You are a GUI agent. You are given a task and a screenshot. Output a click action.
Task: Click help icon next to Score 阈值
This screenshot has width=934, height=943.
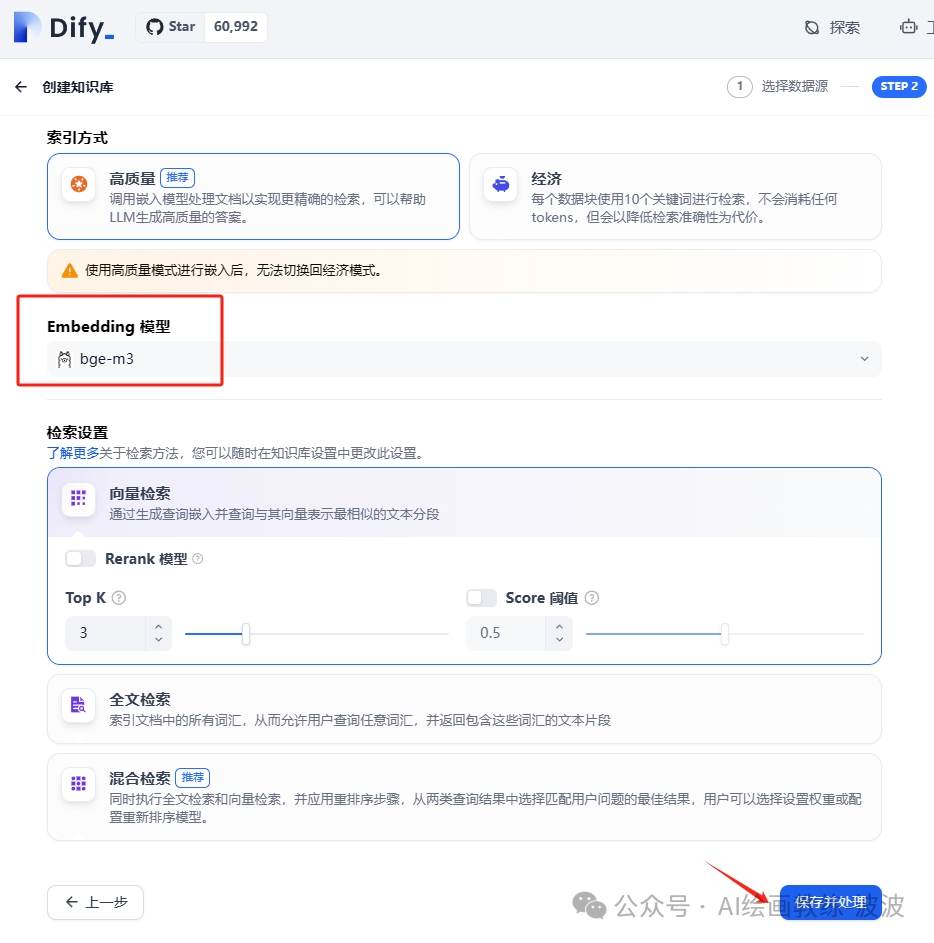(x=592, y=598)
